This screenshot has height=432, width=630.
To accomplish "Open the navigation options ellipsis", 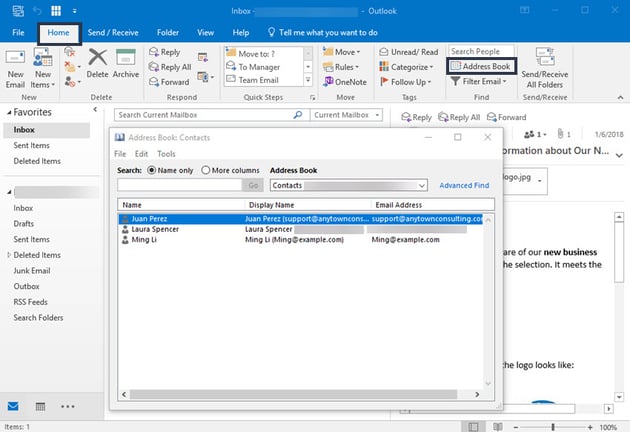I will point(68,406).
